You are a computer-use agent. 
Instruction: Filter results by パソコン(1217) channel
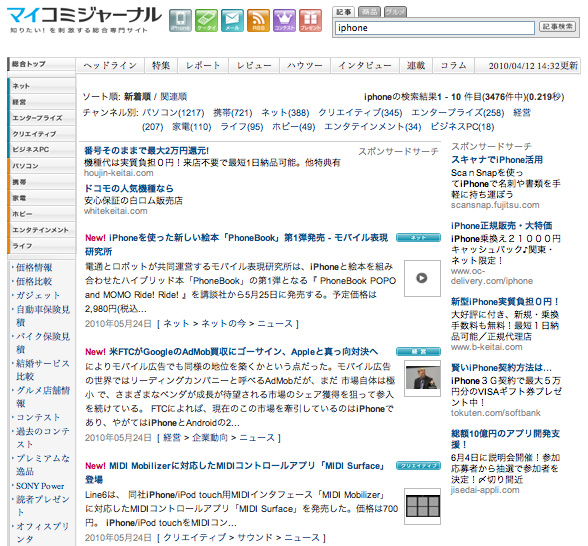pyautogui.click(x=173, y=112)
